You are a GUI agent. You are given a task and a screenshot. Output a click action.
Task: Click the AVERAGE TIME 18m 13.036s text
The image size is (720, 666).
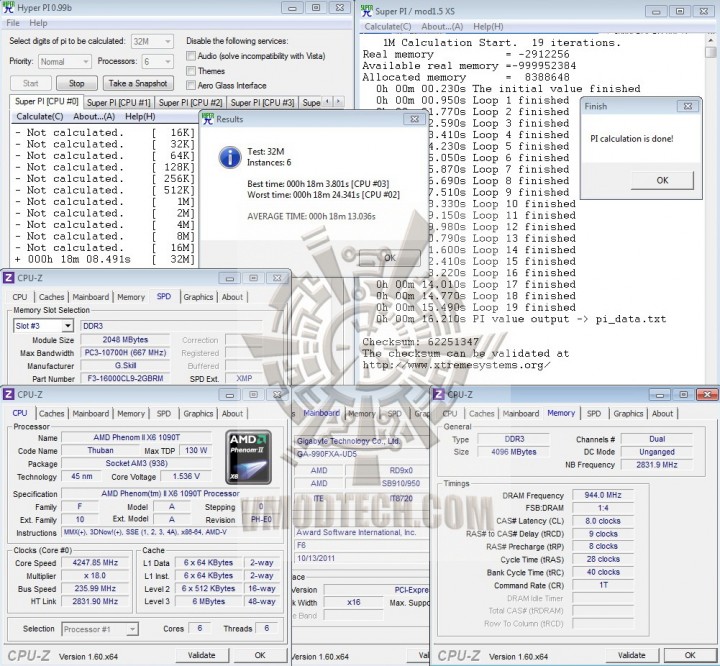[311, 216]
